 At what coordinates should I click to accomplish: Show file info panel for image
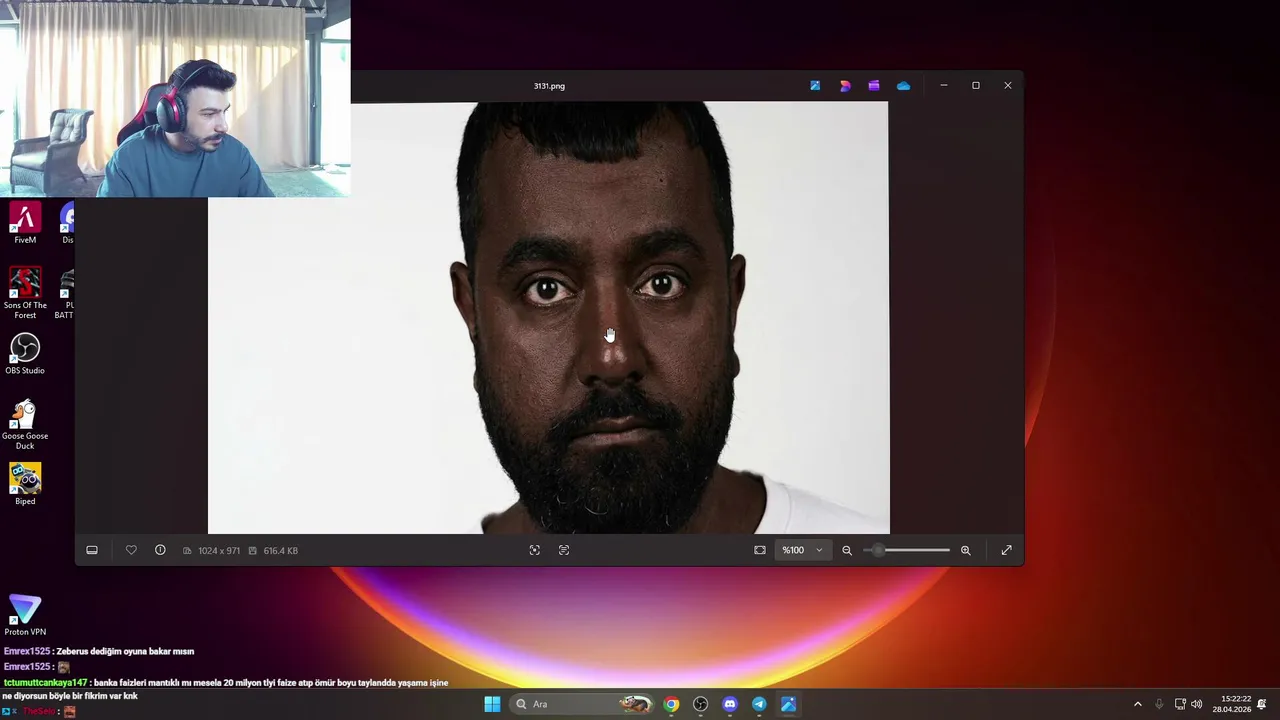160,550
